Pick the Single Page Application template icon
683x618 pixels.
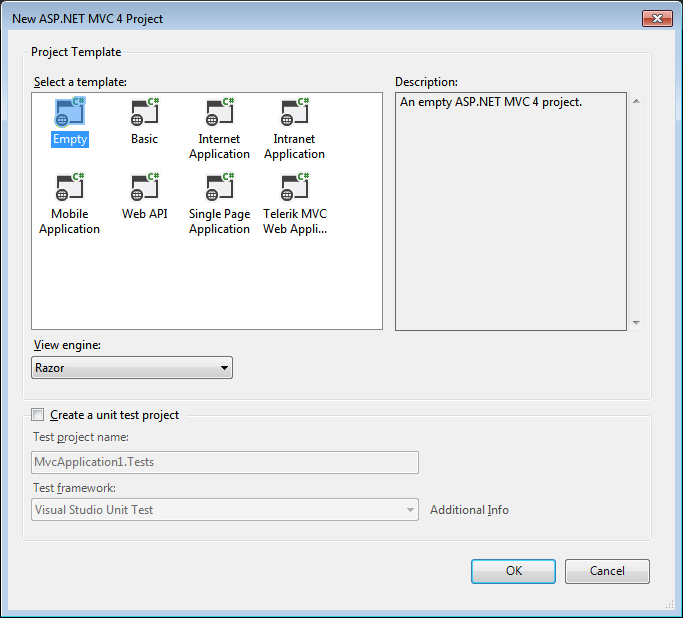219,188
